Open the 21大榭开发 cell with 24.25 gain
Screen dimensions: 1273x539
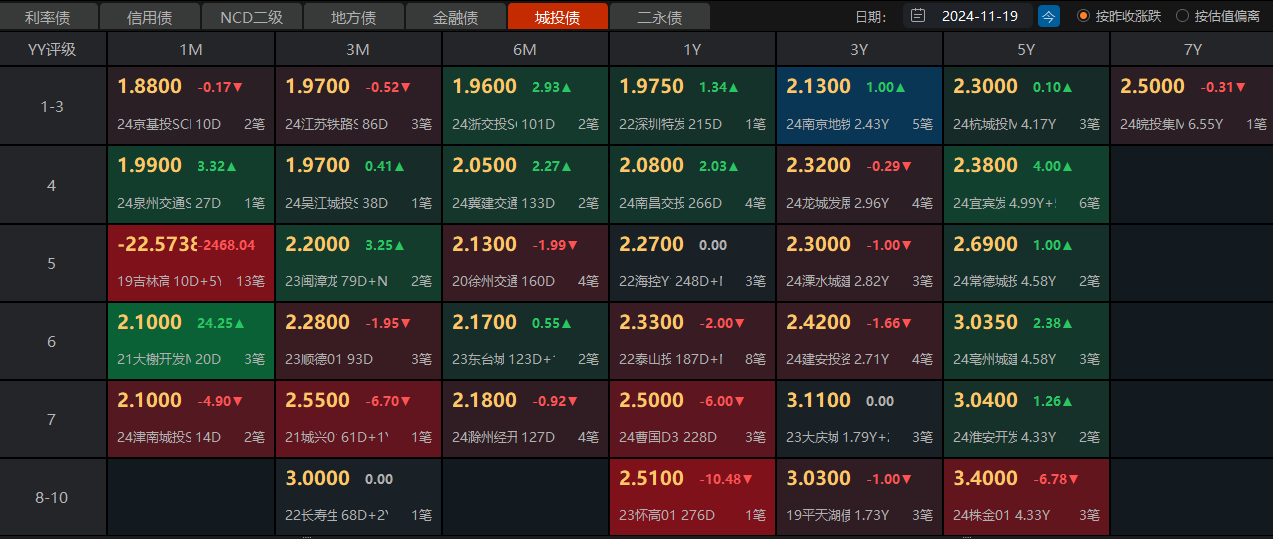click(190, 341)
